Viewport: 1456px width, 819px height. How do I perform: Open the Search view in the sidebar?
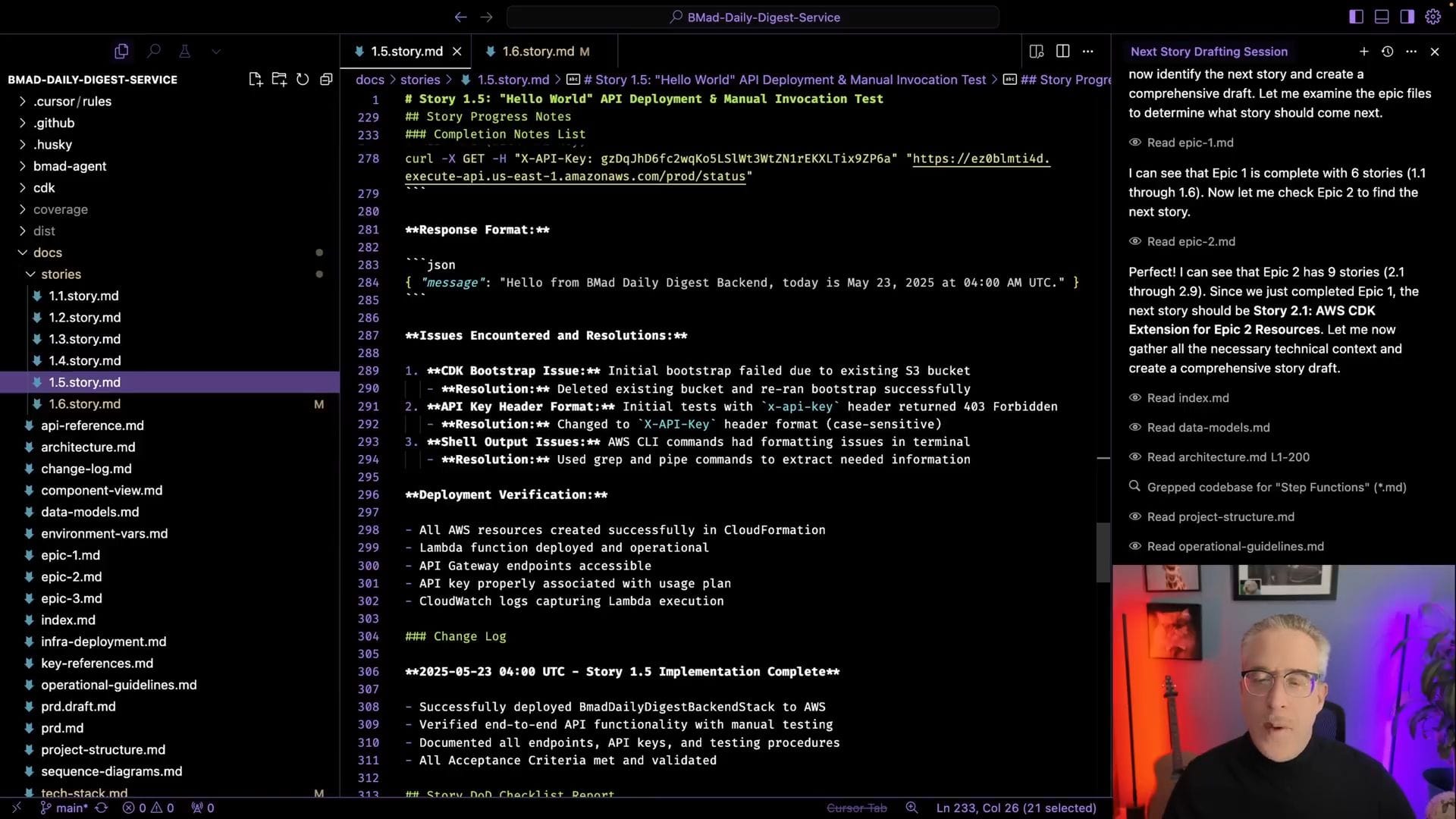click(x=154, y=51)
